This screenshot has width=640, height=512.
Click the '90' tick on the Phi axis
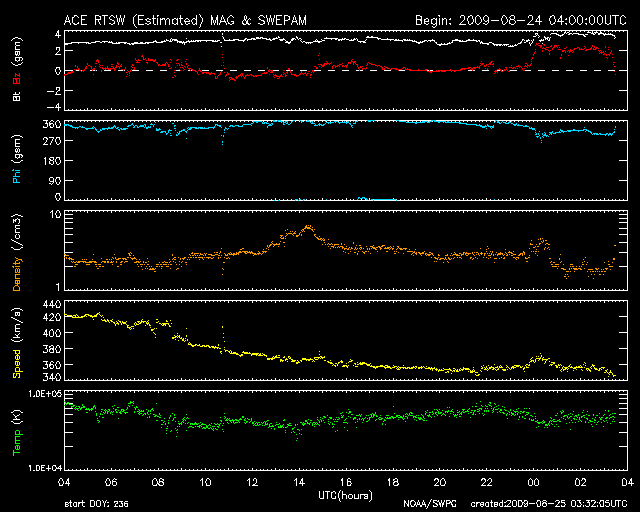(x=55, y=181)
